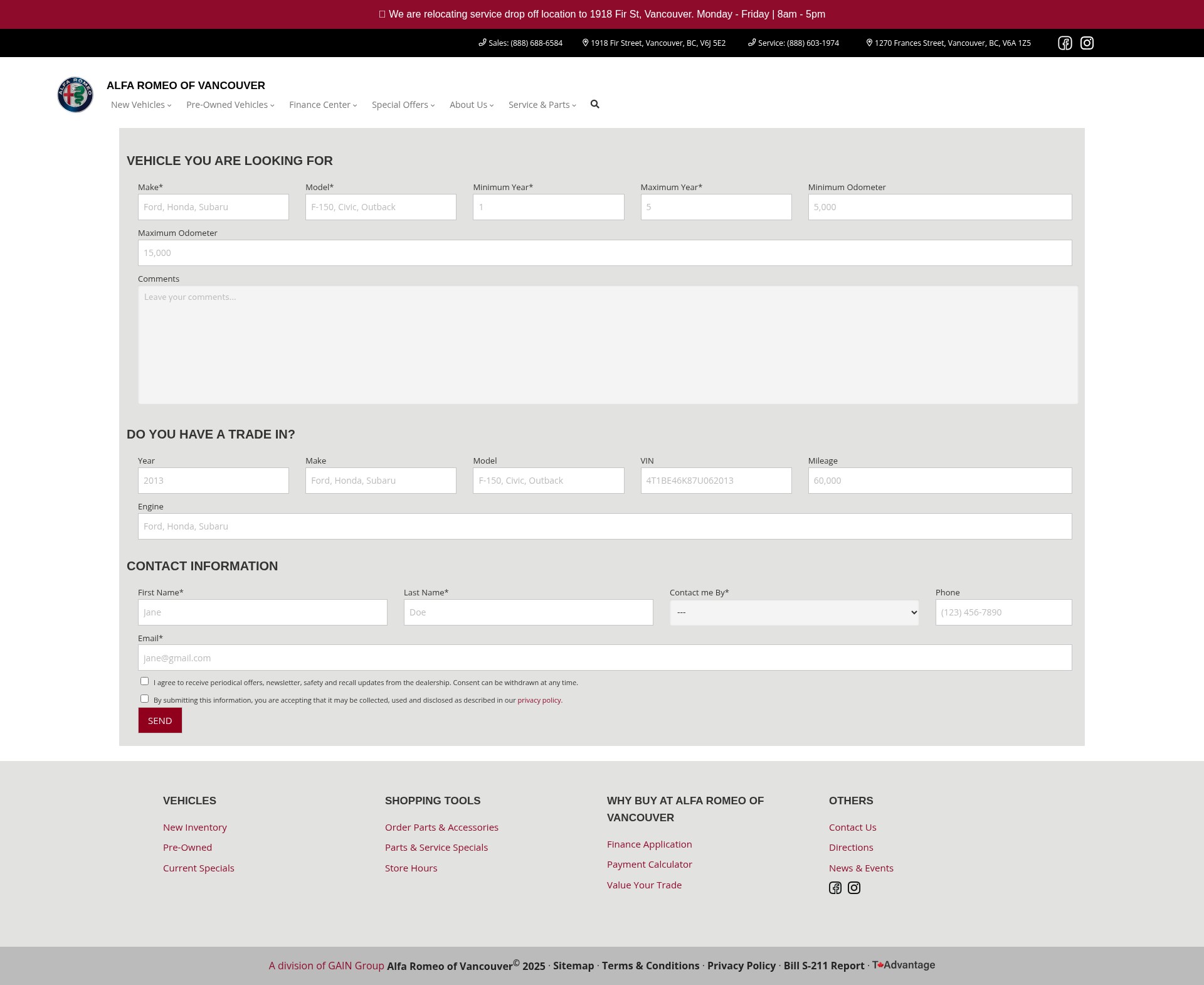Open Payment Calculator link
This screenshot has height=985, width=1204.
(x=650, y=865)
